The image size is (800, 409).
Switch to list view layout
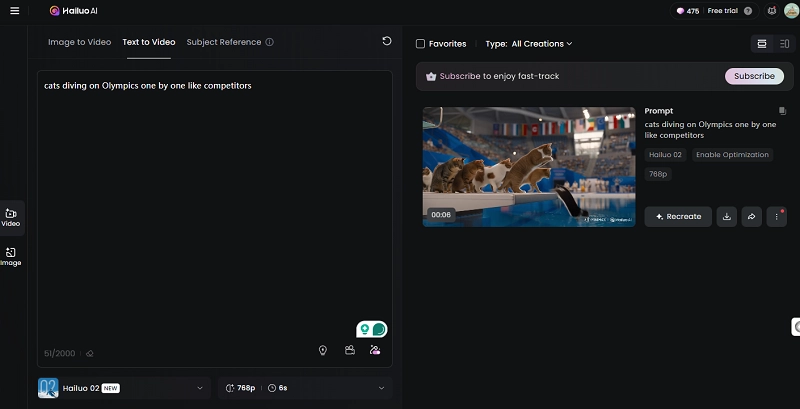(762, 44)
